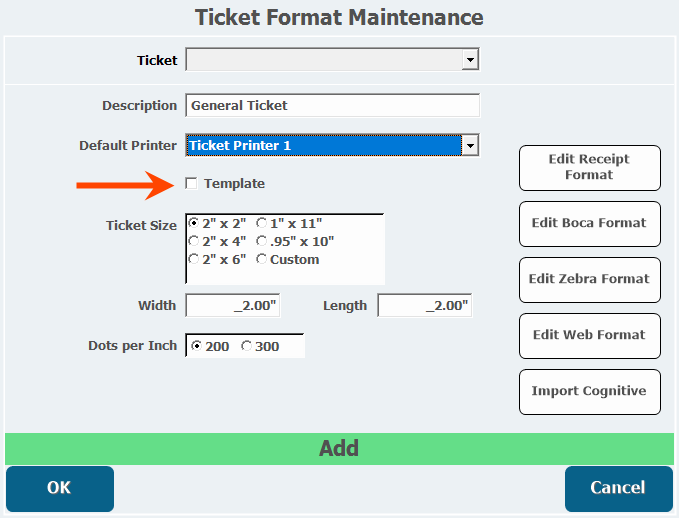Click the Edit Receipt Format button
The height and width of the screenshot is (518, 679).
[589, 167]
